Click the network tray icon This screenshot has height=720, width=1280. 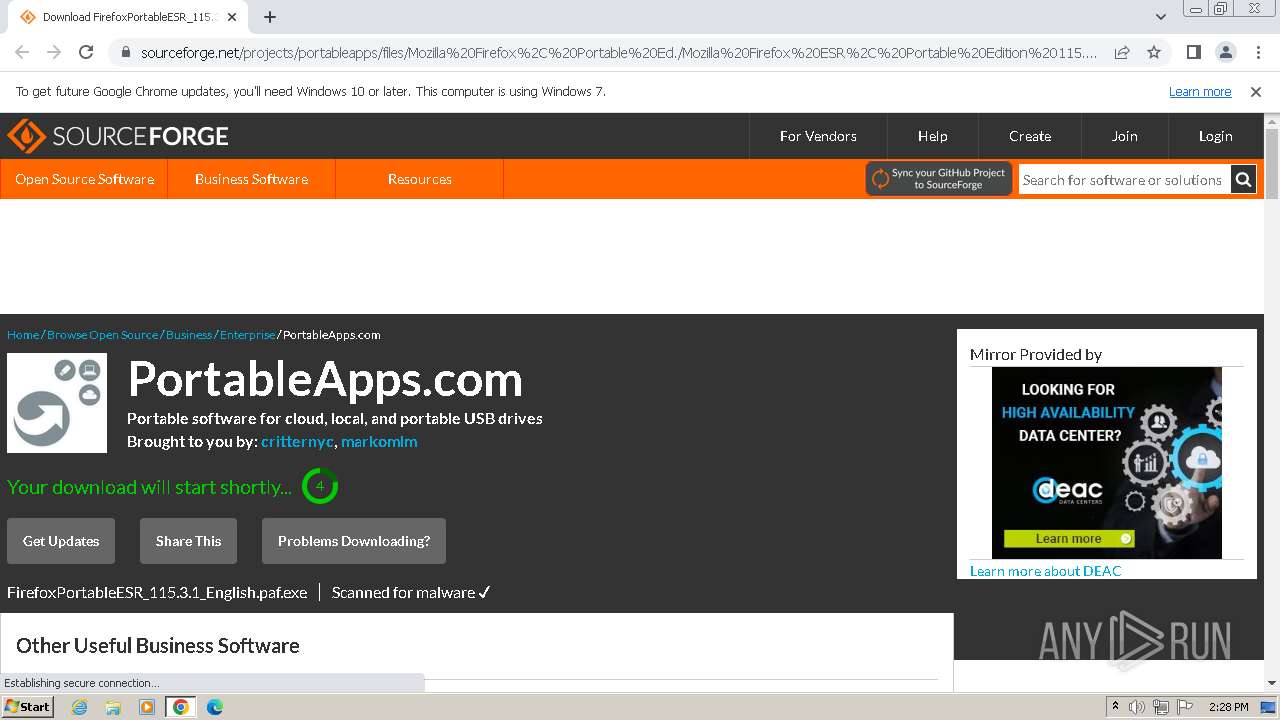[1160, 707]
